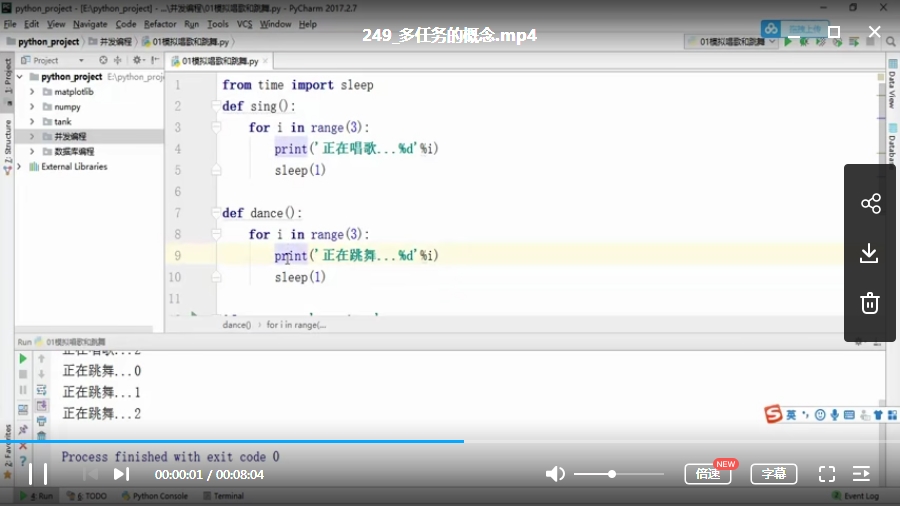
Task: Click the run with coverage icon
Action: click(x=821, y=41)
